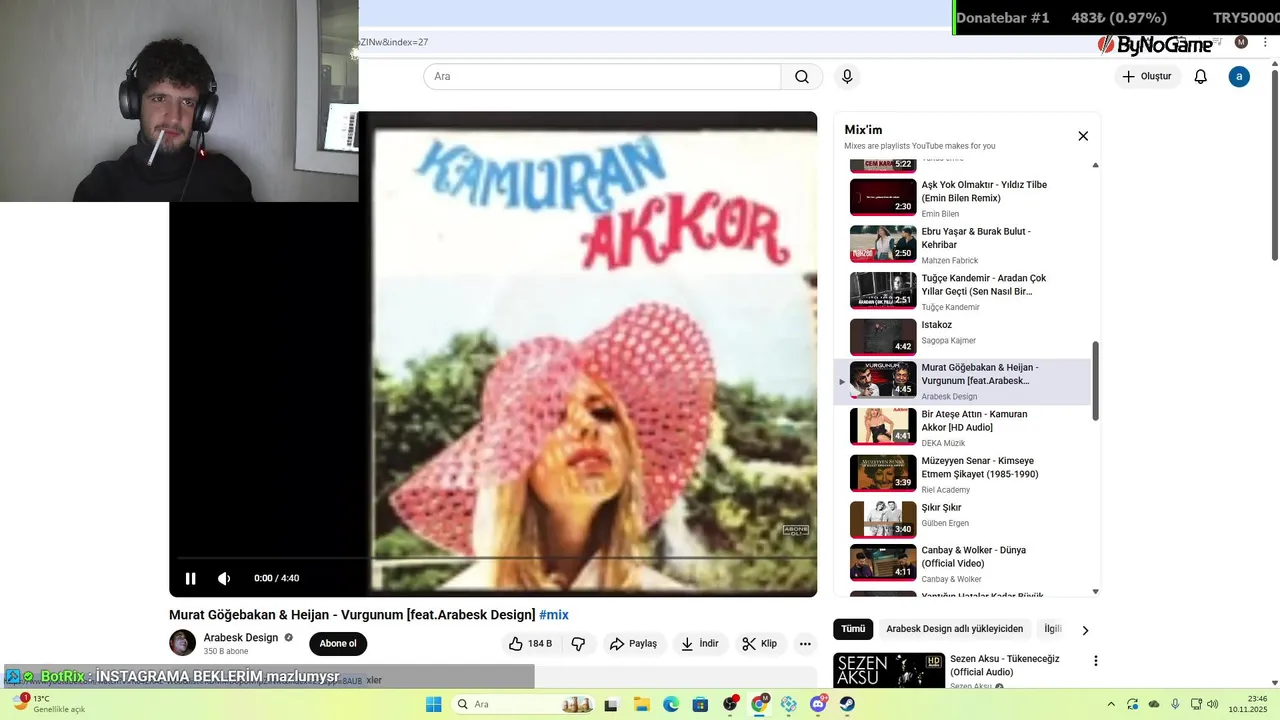Image resolution: width=1280 pixels, height=720 pixels.
Task: Pause the video with the pause button
Action: point(190,578)
